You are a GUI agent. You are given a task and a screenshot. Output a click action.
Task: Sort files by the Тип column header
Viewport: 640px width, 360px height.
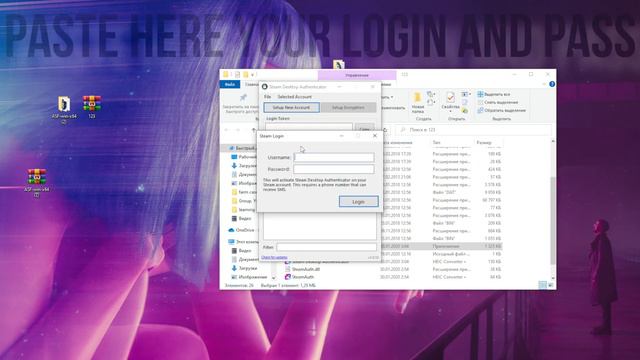436,142
